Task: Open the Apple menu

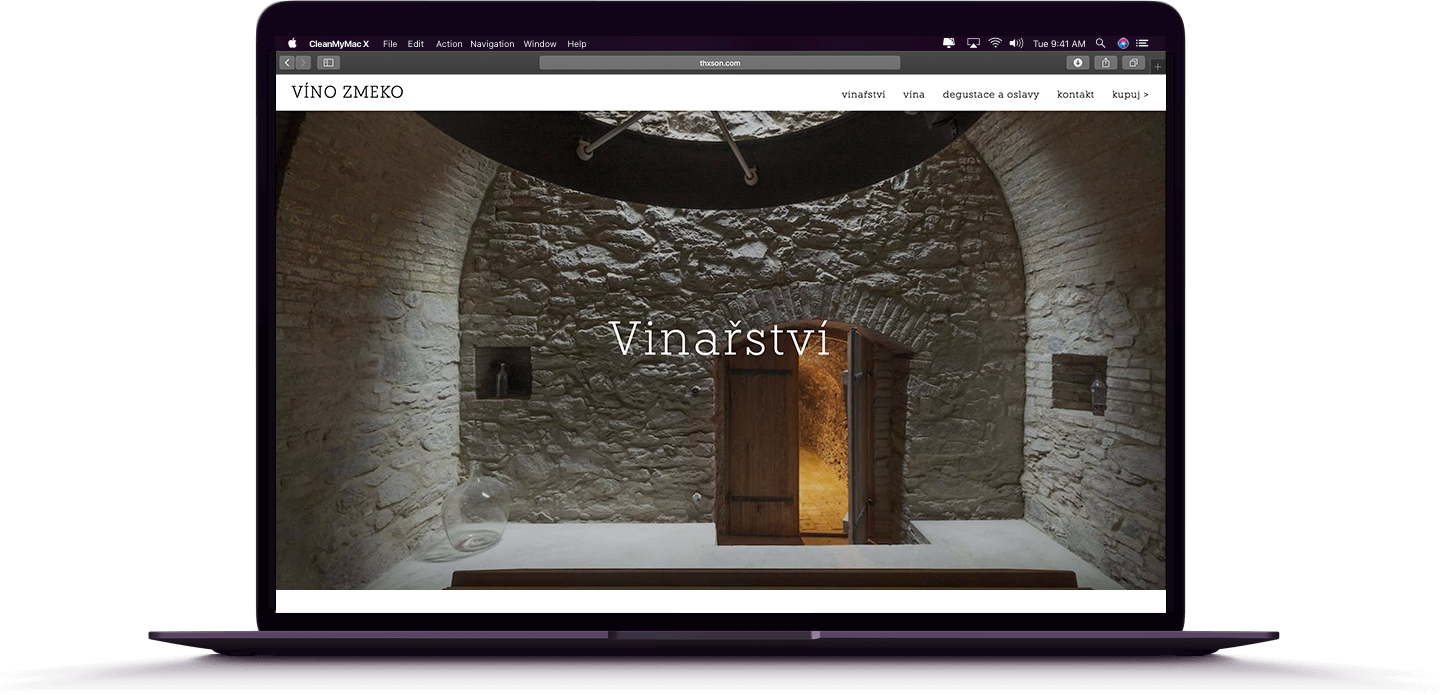Action: coord(293,44)
